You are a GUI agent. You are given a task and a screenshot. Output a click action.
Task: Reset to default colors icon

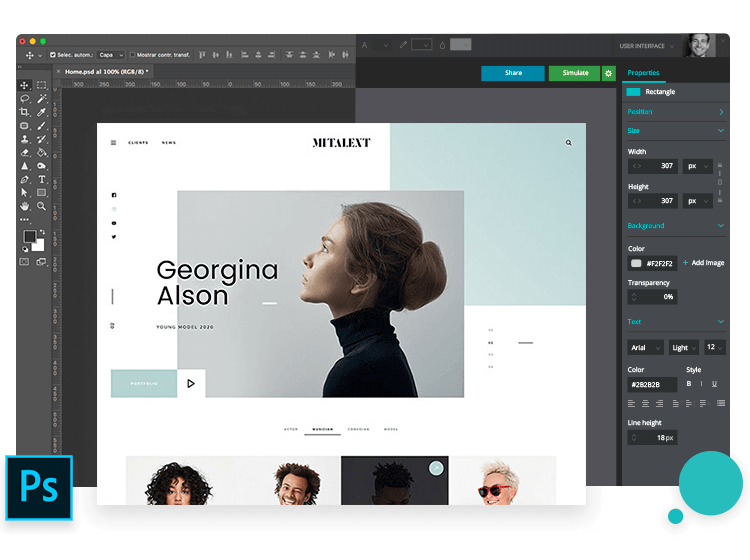(x=25, y=249)
